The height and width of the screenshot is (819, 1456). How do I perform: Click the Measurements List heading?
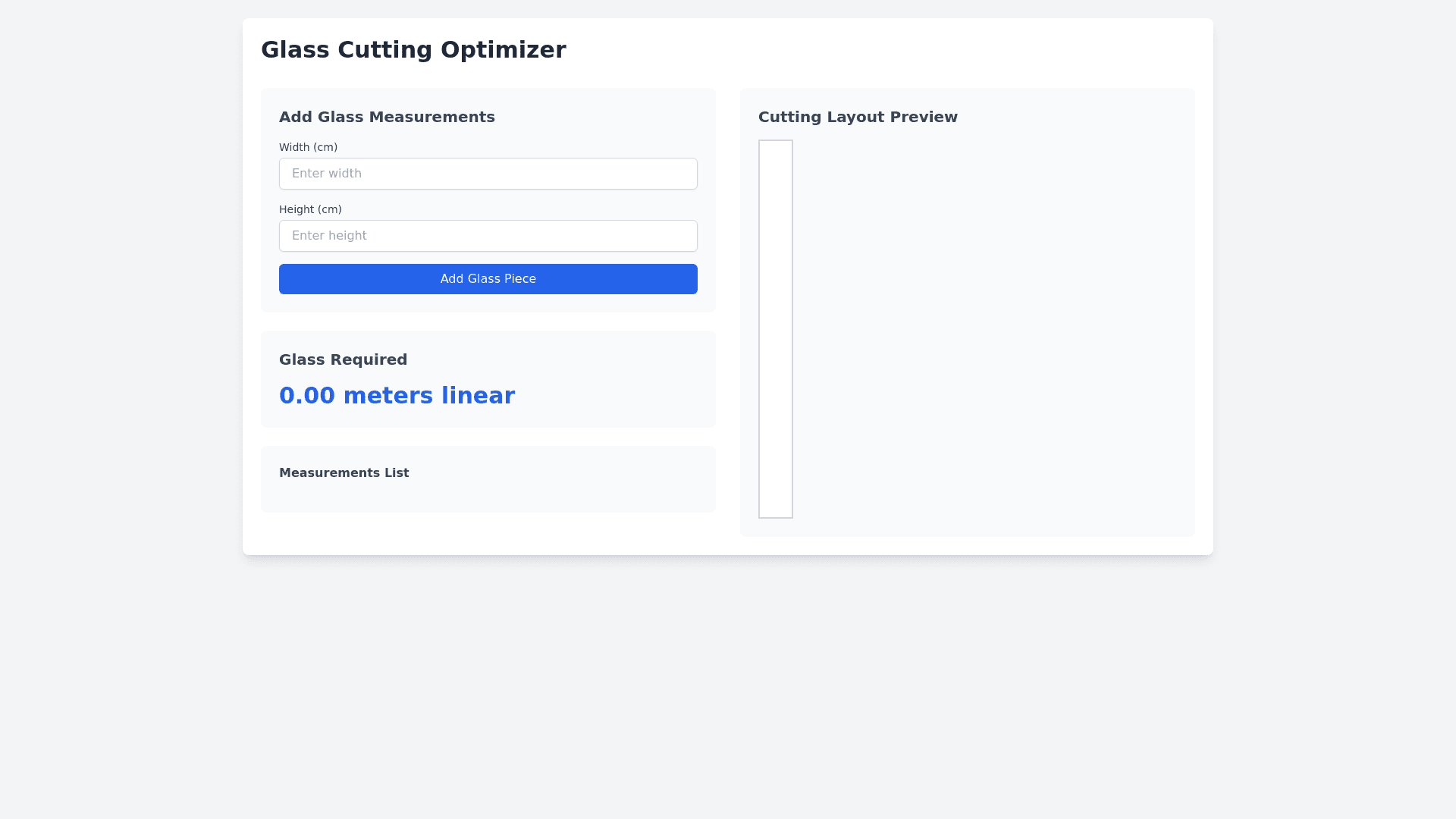(344, 473)
